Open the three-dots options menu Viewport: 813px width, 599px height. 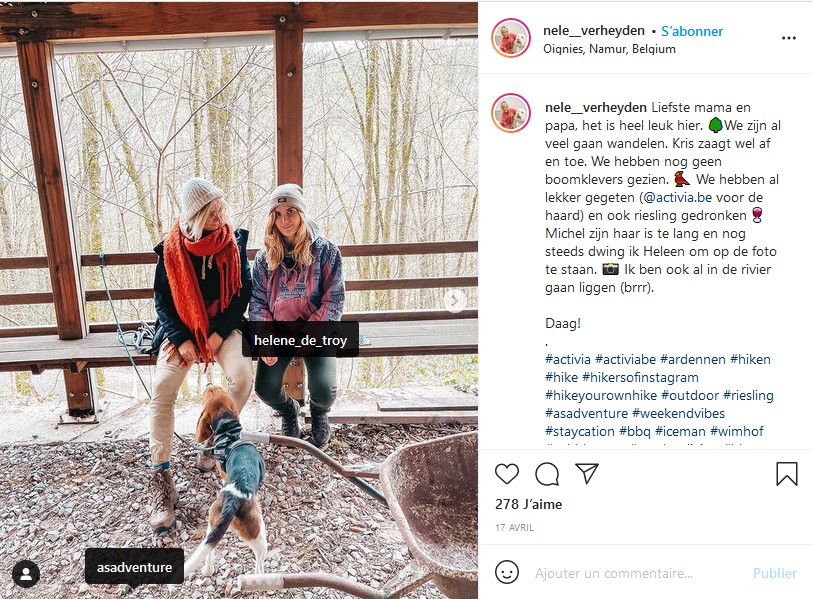point(789,38)
